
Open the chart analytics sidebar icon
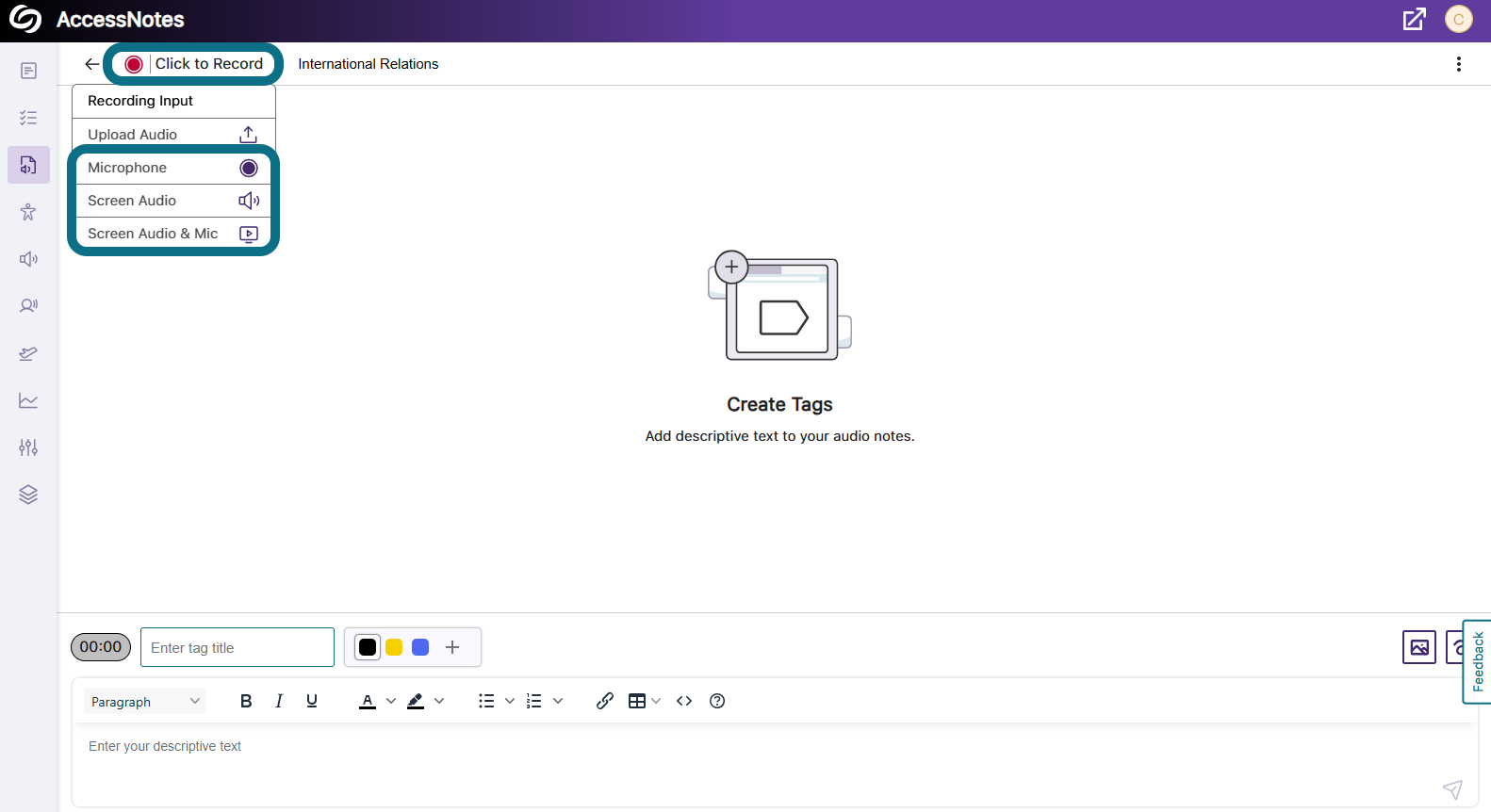[28, 400]
